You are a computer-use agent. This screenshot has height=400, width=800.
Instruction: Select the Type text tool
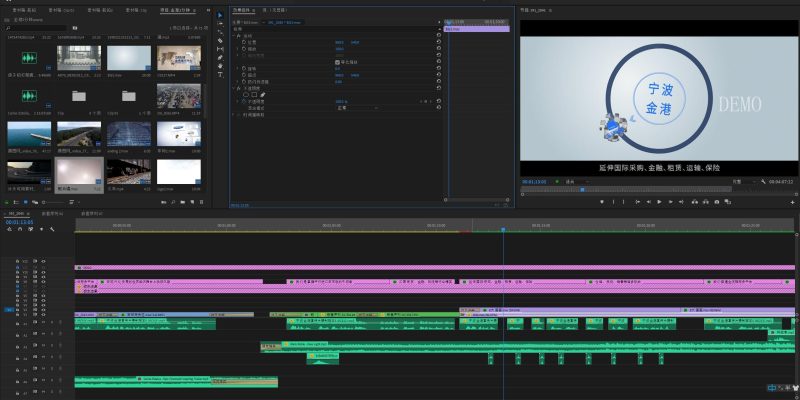[221, 76]
